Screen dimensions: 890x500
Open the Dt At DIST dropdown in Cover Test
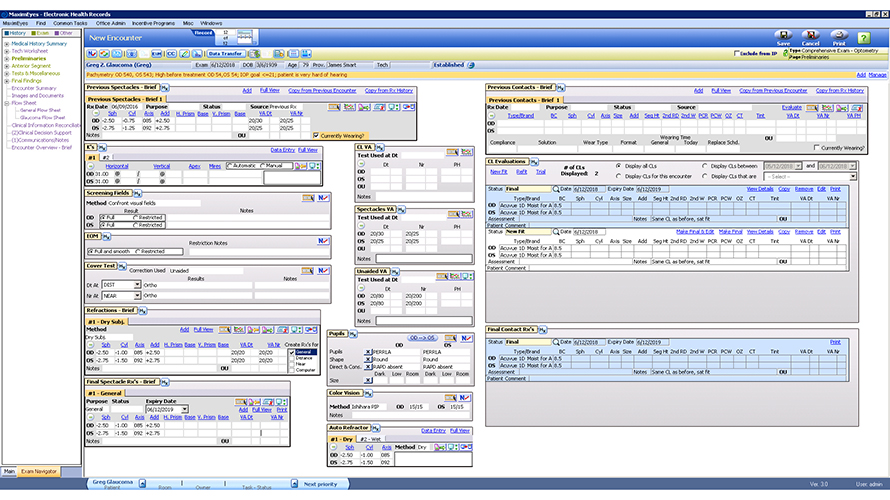tap(137, 283)
